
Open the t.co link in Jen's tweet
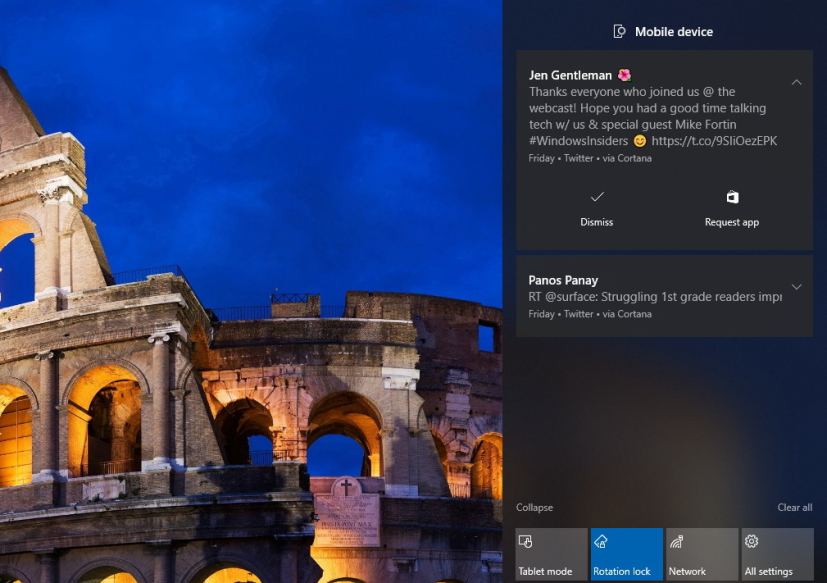[x=714, y=142]
